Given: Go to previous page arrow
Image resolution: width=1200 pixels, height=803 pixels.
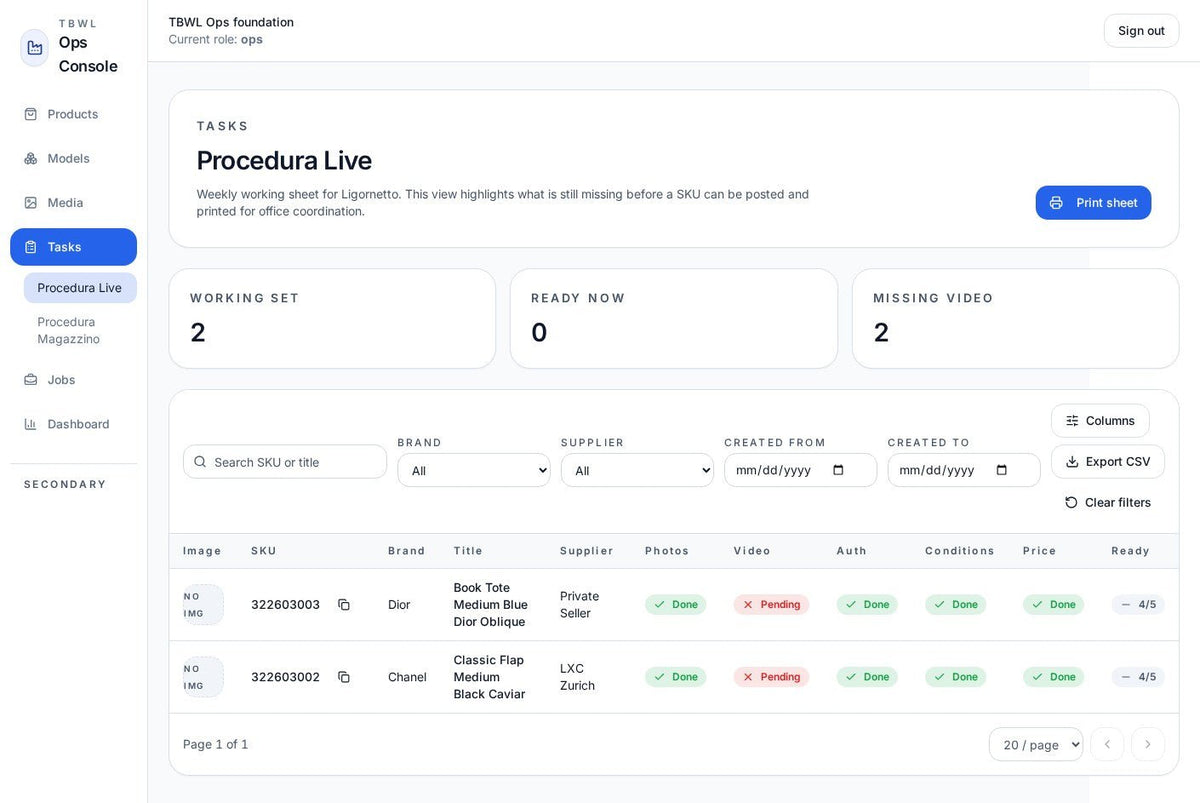Looking at the screenshot, I should click(1107, 744).
